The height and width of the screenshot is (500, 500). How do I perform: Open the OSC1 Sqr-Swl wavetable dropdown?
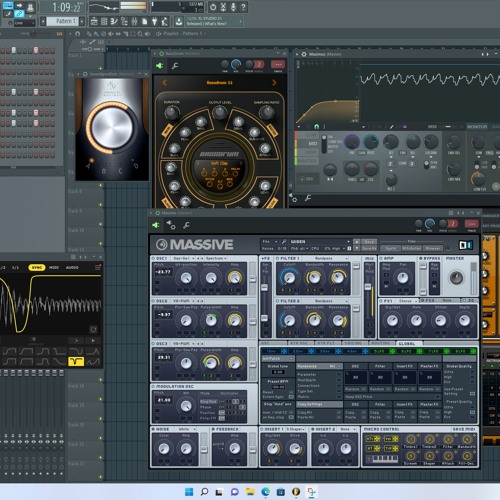tap(184, 258)
